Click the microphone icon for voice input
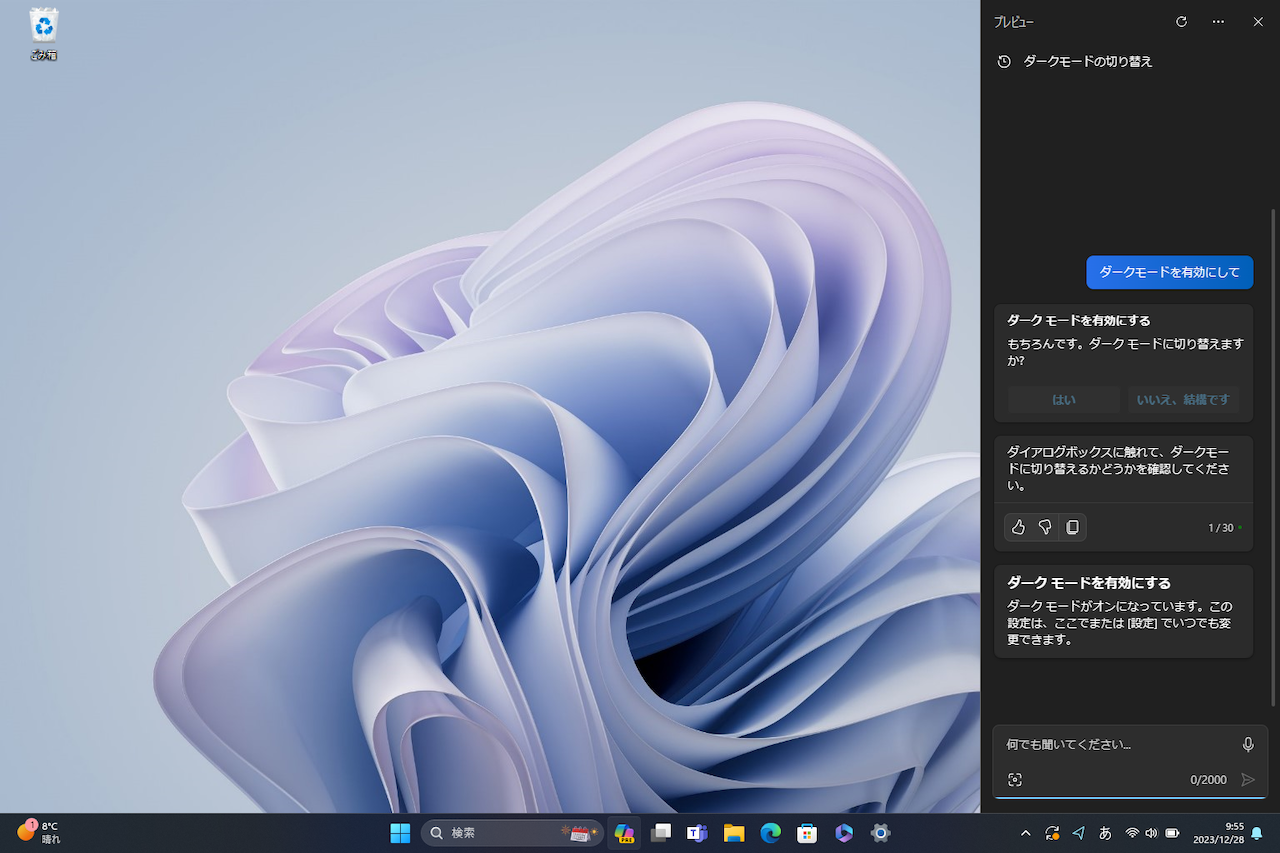Screen dimensions: 1280x853 1248,744
